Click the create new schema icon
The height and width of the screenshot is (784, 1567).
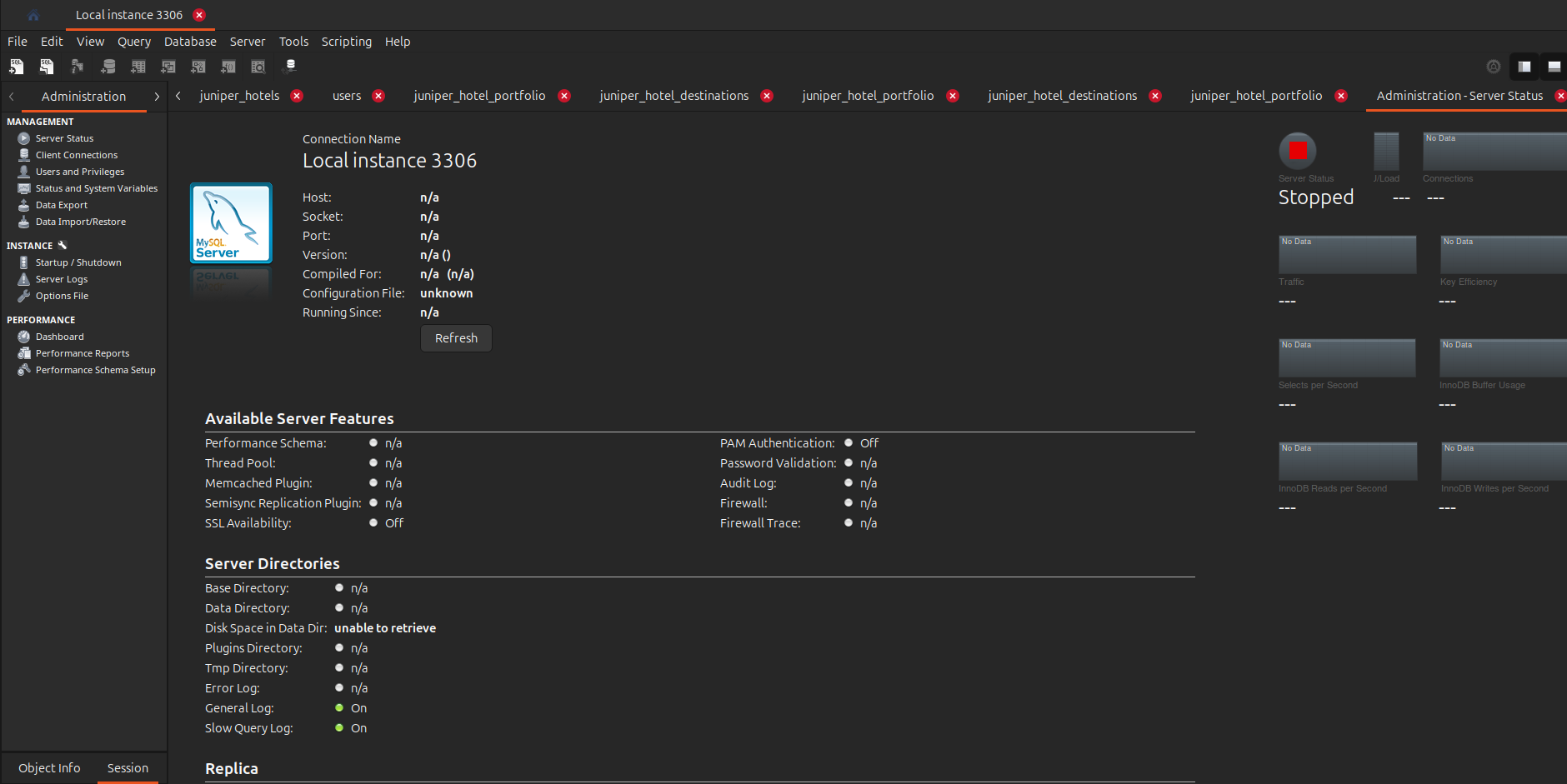(108, 67)
